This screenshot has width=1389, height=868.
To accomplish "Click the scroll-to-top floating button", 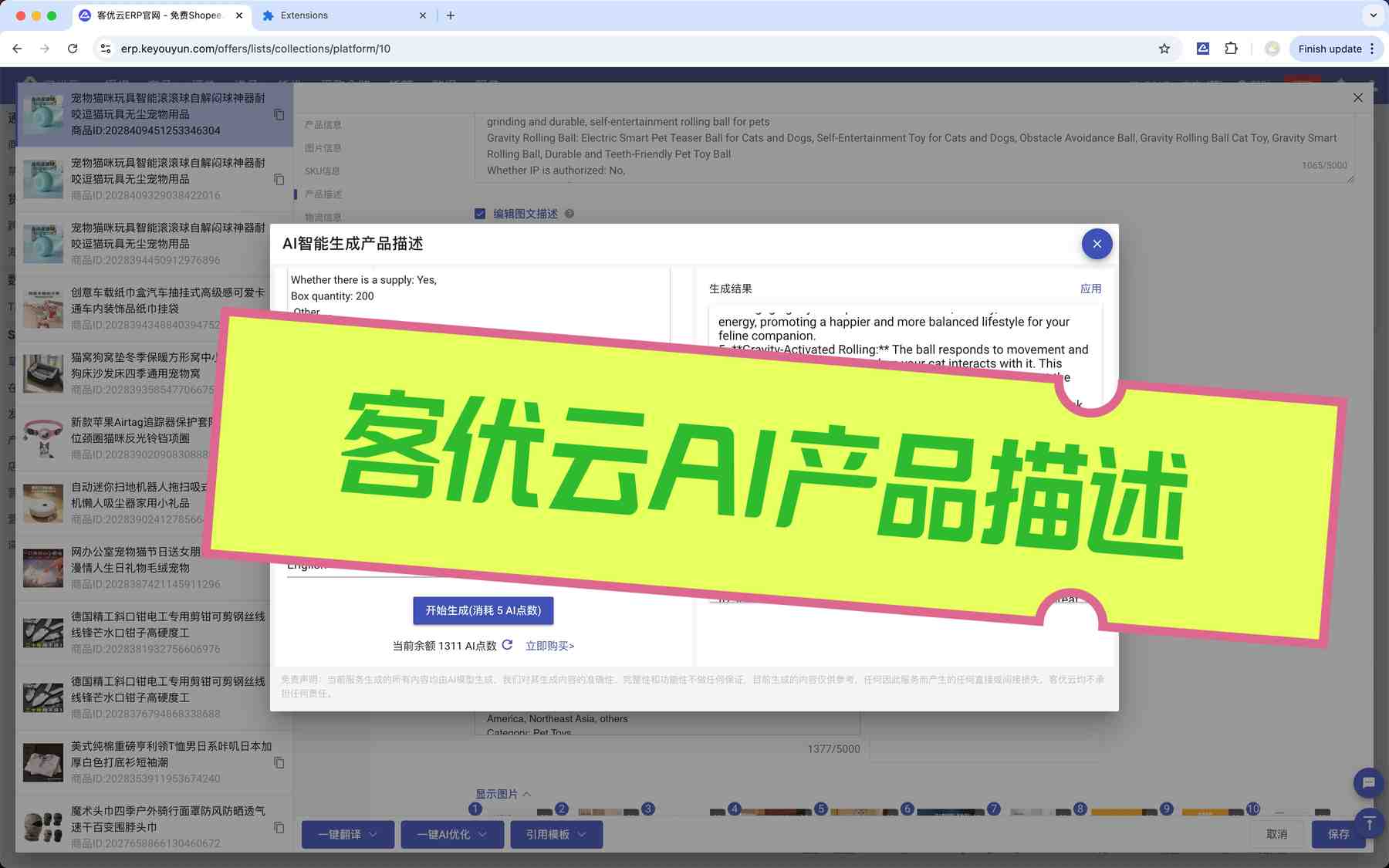I will click(x=1368, y=824).
